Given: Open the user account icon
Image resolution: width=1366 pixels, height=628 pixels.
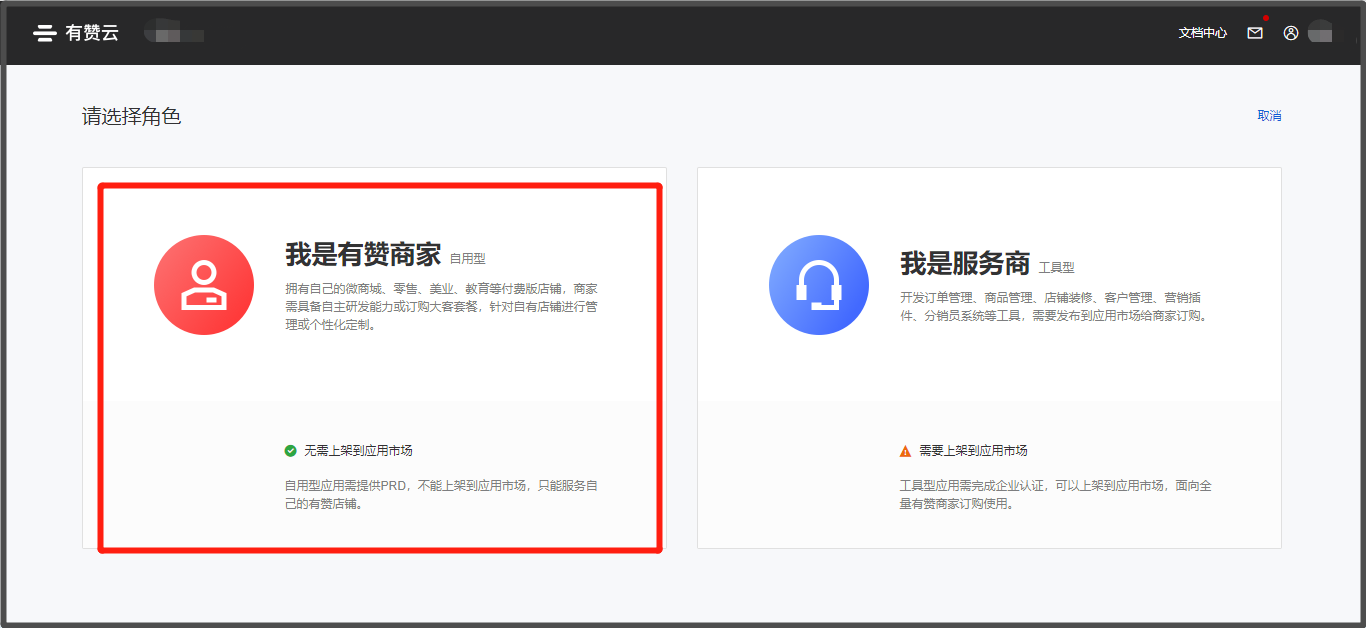Looking at the screenshot, I should [1291, 33].
